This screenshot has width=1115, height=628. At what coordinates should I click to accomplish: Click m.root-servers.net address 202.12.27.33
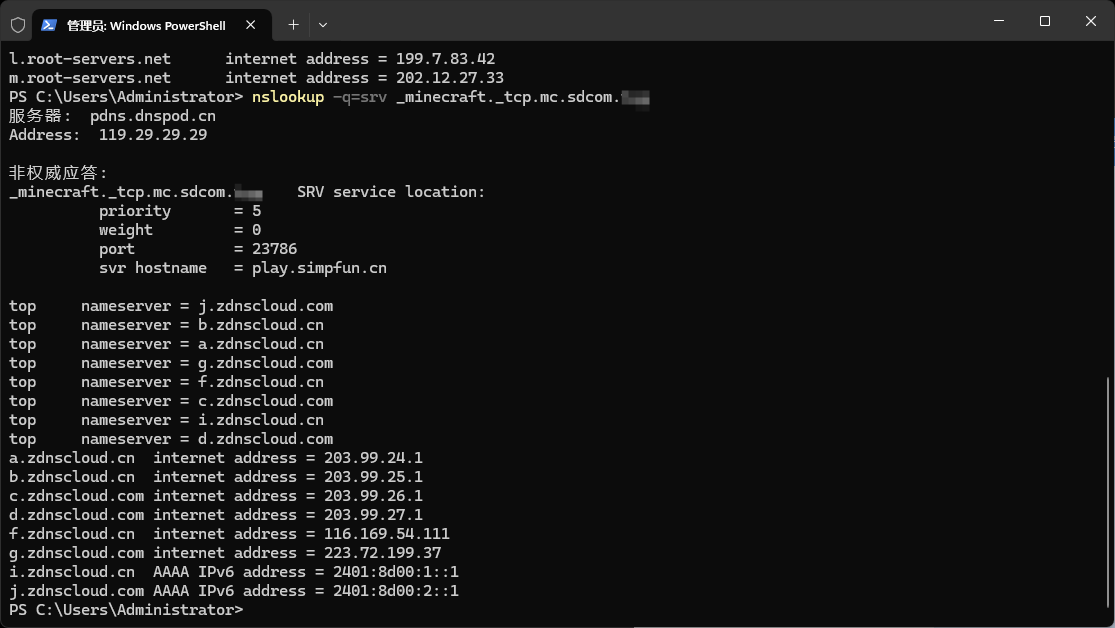point(449,78)
